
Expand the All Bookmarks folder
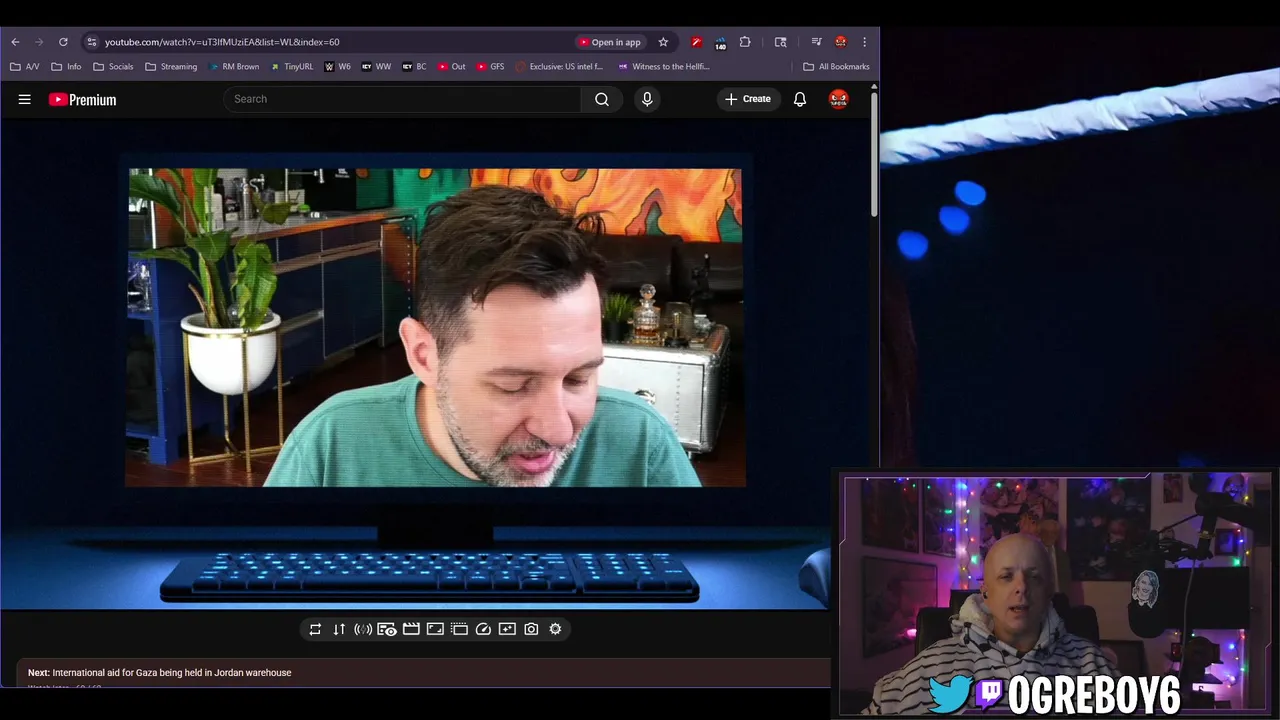(836, 67)
